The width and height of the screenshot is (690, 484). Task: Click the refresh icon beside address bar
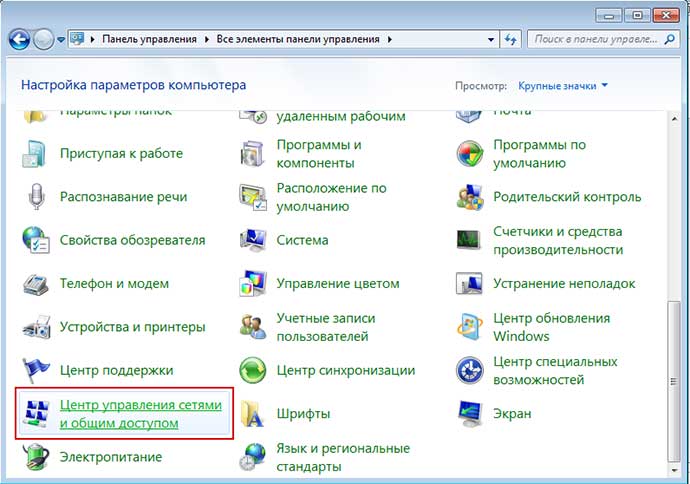(x=510, y=39)
